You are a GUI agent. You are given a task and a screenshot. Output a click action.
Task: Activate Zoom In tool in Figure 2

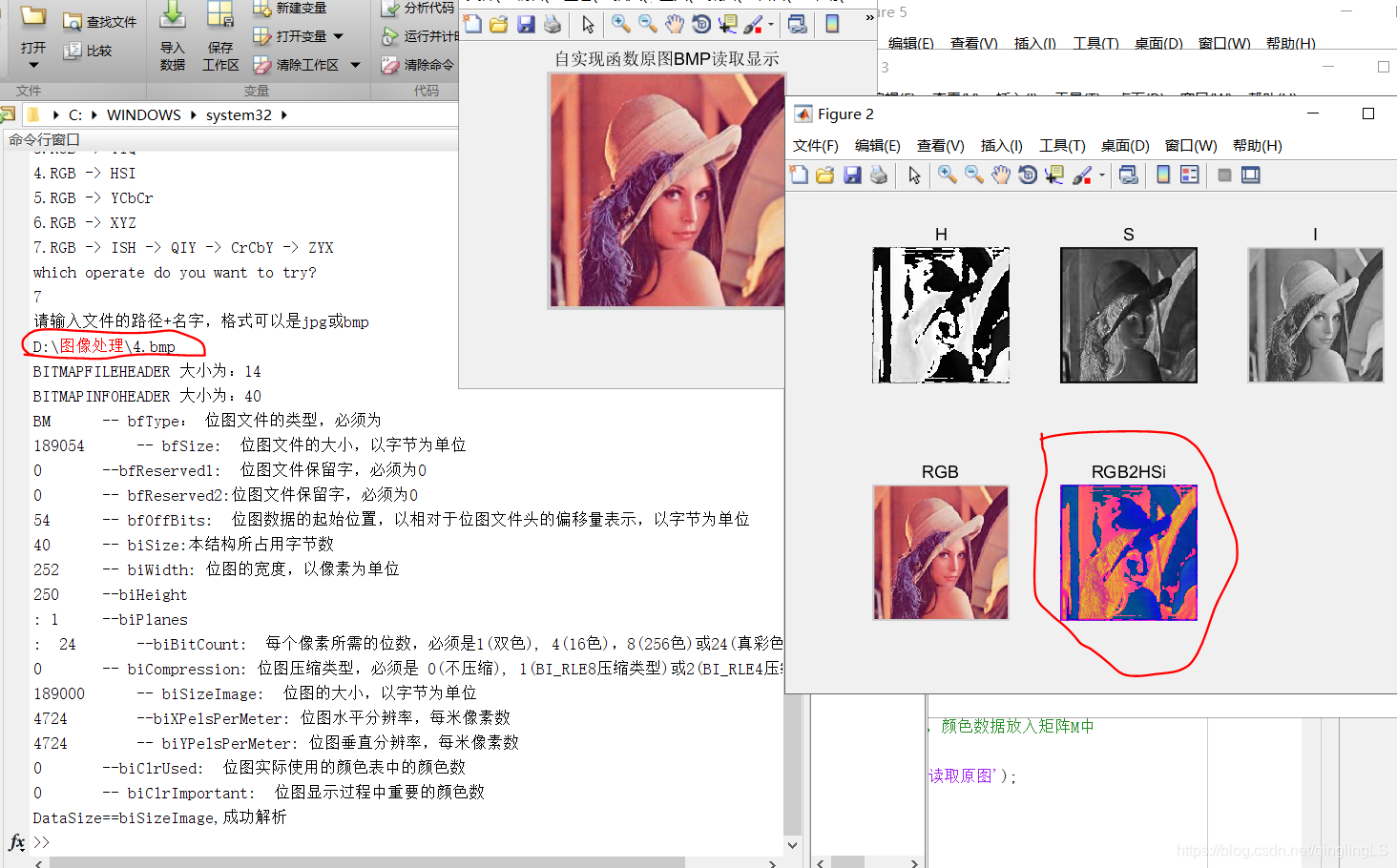coord(947,175)
